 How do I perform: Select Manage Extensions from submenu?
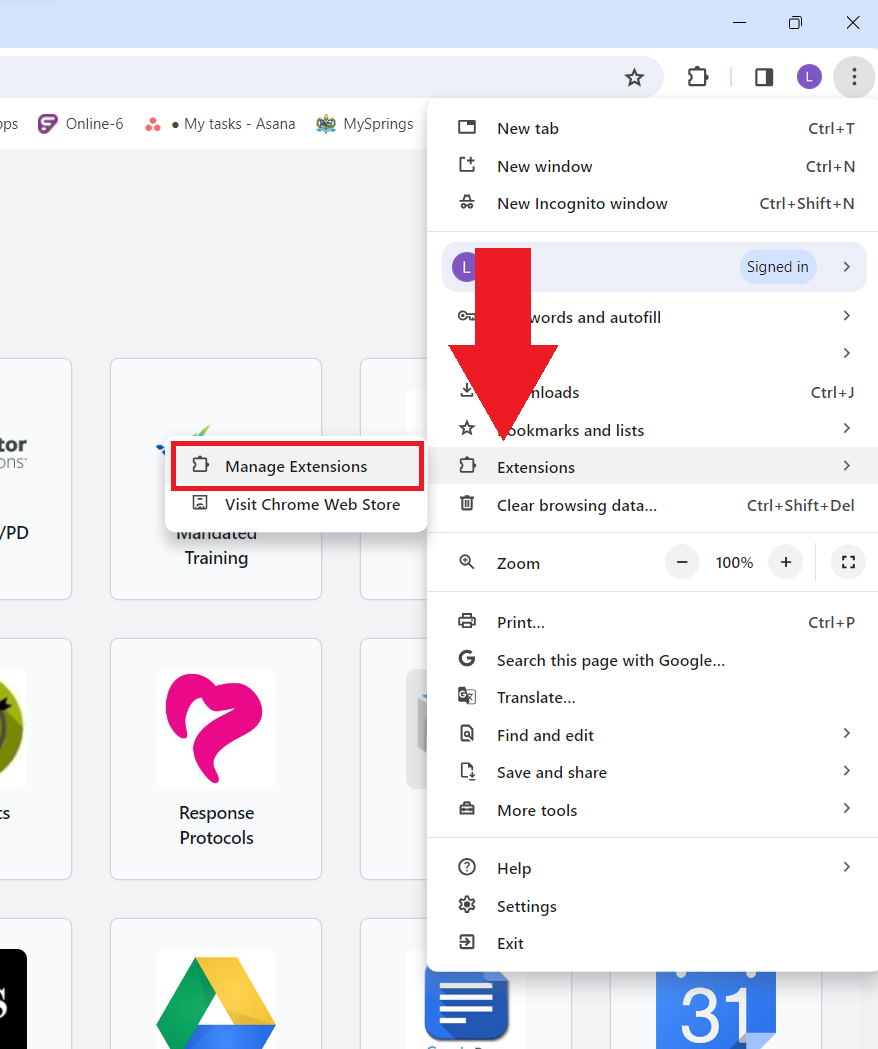click(x=296, y=467)
